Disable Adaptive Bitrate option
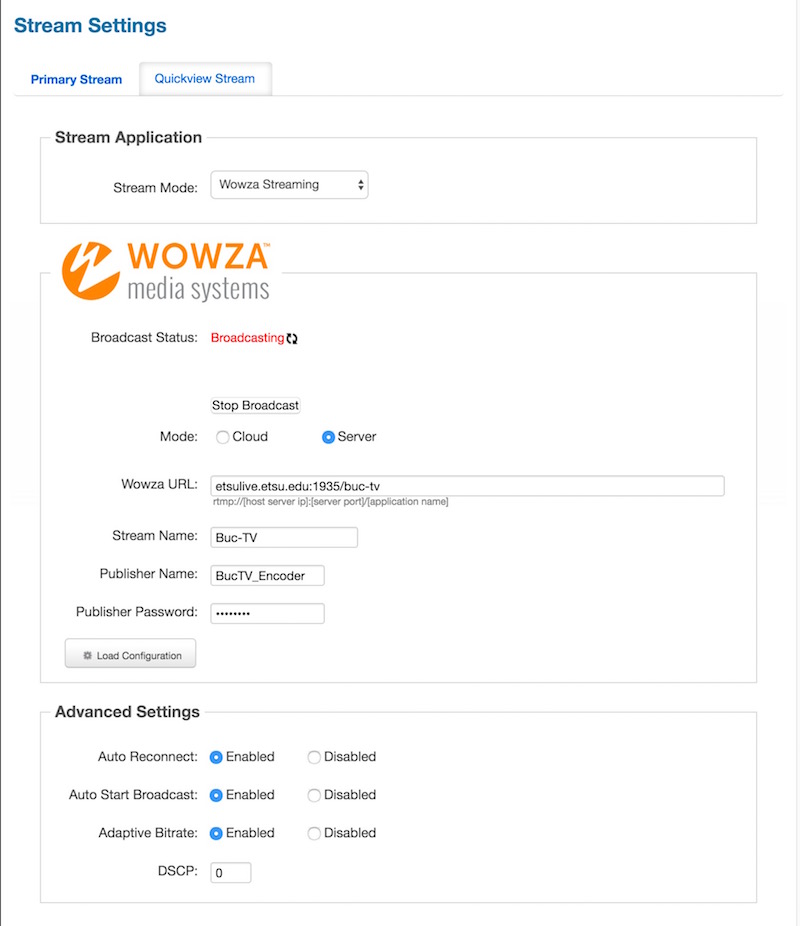800x926 pixels. tap(314, 833)
